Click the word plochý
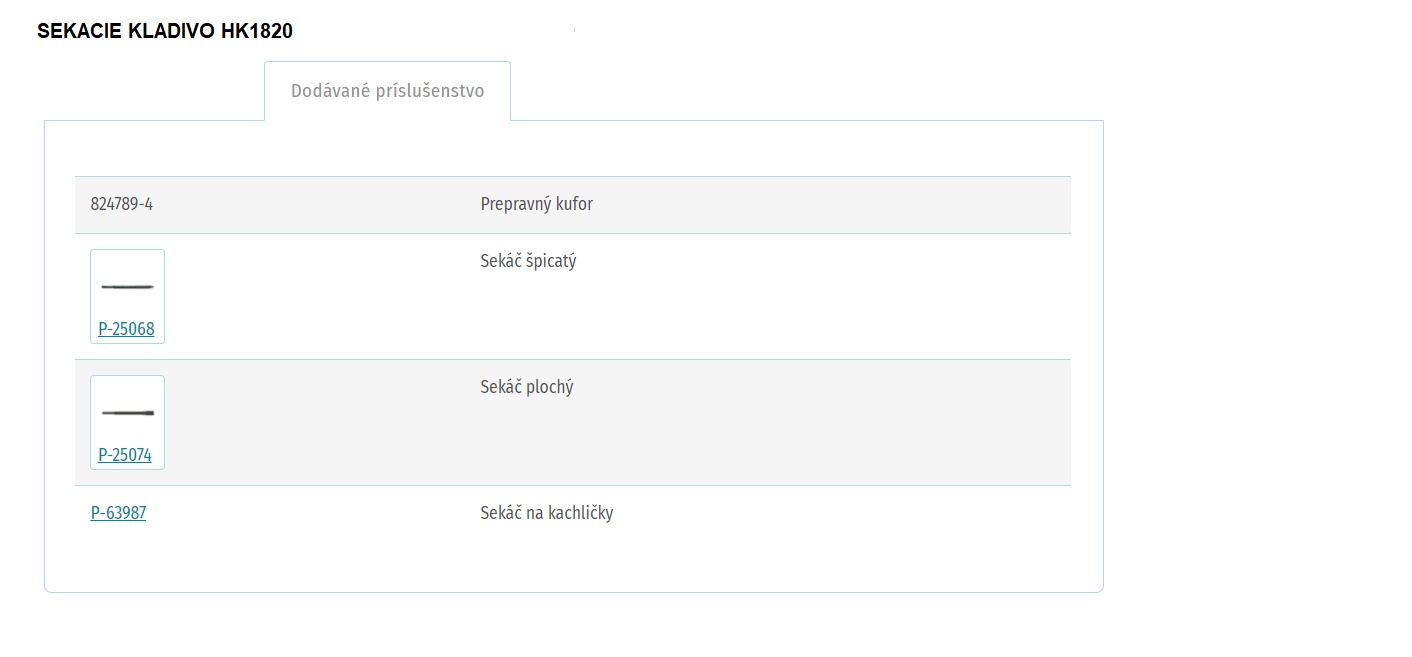This screenshot has height=657, width=1412. [550, 388]
